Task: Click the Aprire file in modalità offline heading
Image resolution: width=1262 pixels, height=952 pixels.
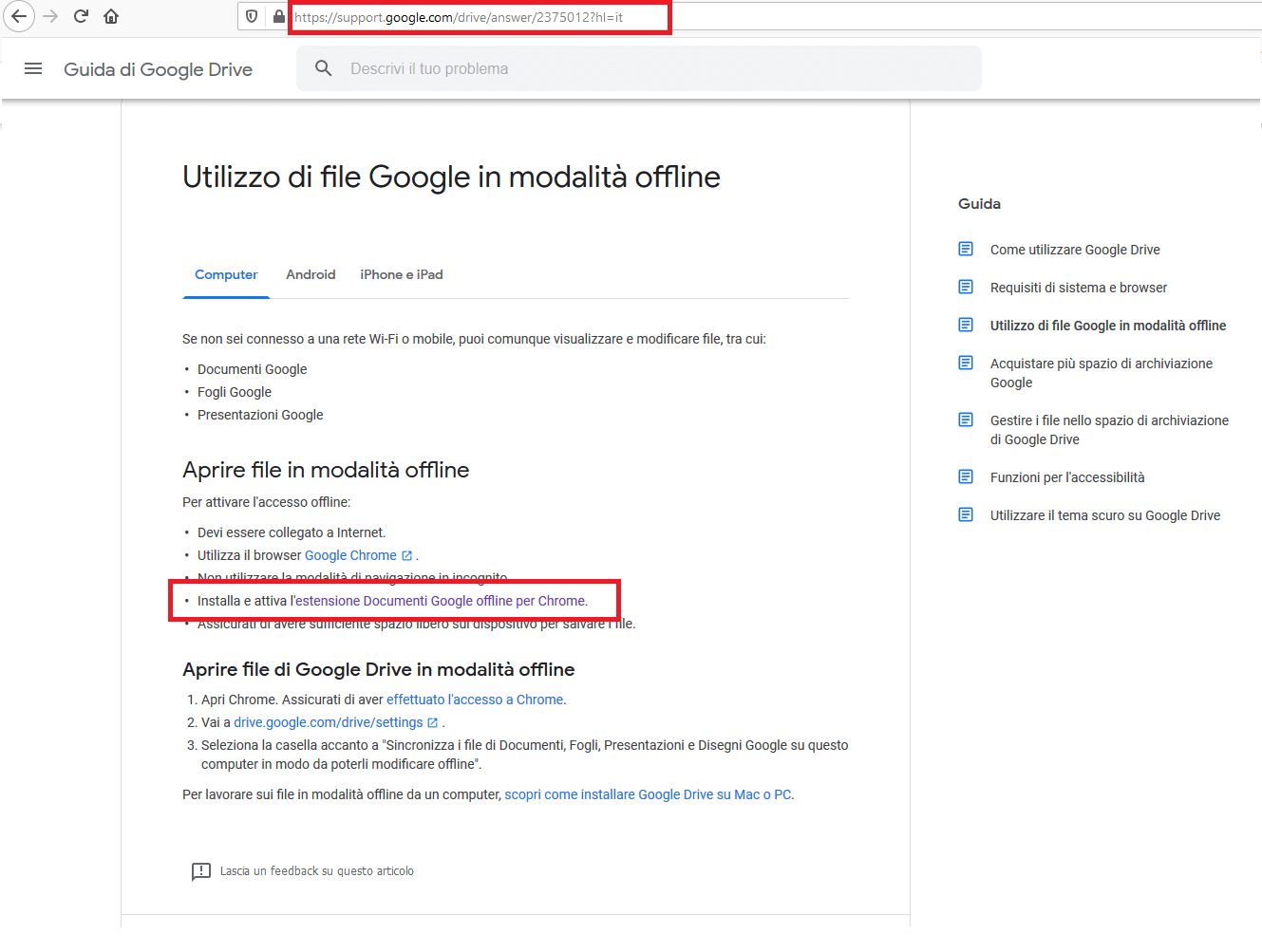Action: [326, 470]
